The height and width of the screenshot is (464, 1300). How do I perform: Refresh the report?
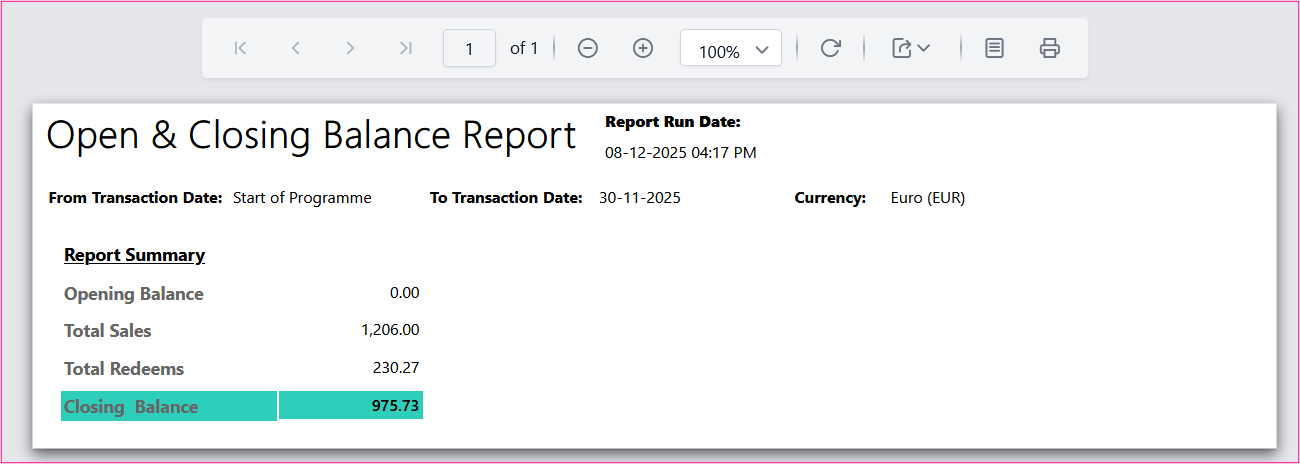point(830,48)
